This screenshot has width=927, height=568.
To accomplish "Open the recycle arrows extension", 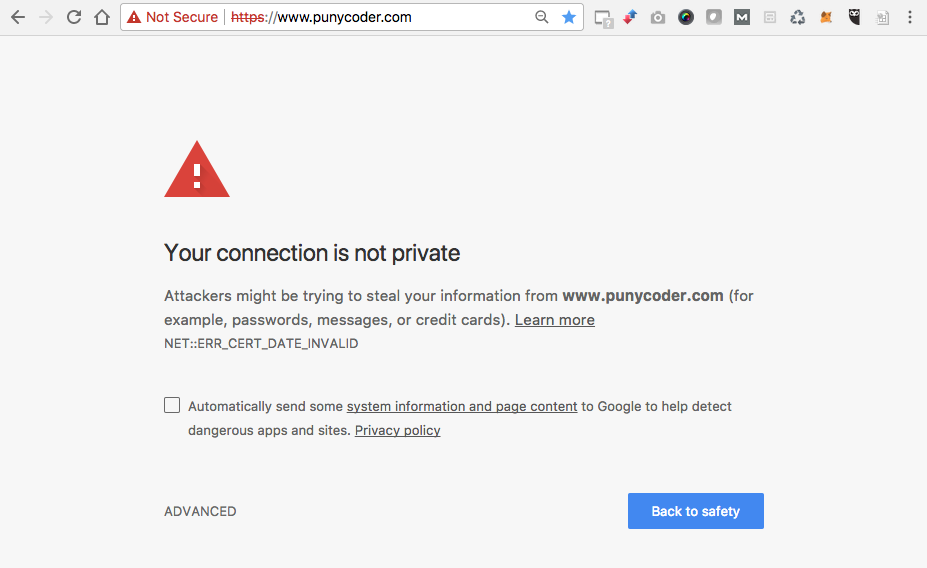I will pos(798,17).
